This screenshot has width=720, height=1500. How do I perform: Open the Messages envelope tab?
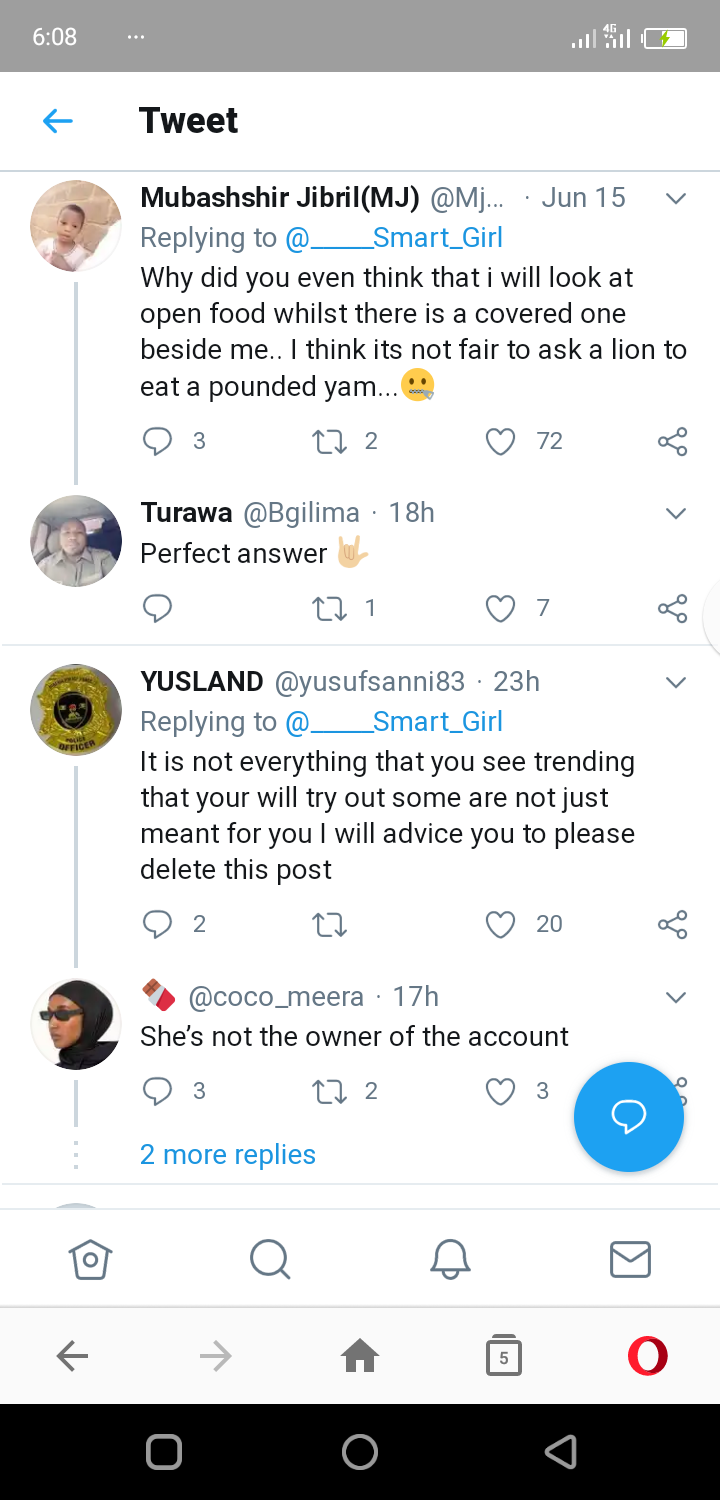pyautogui.click(x=630, y=1259)
